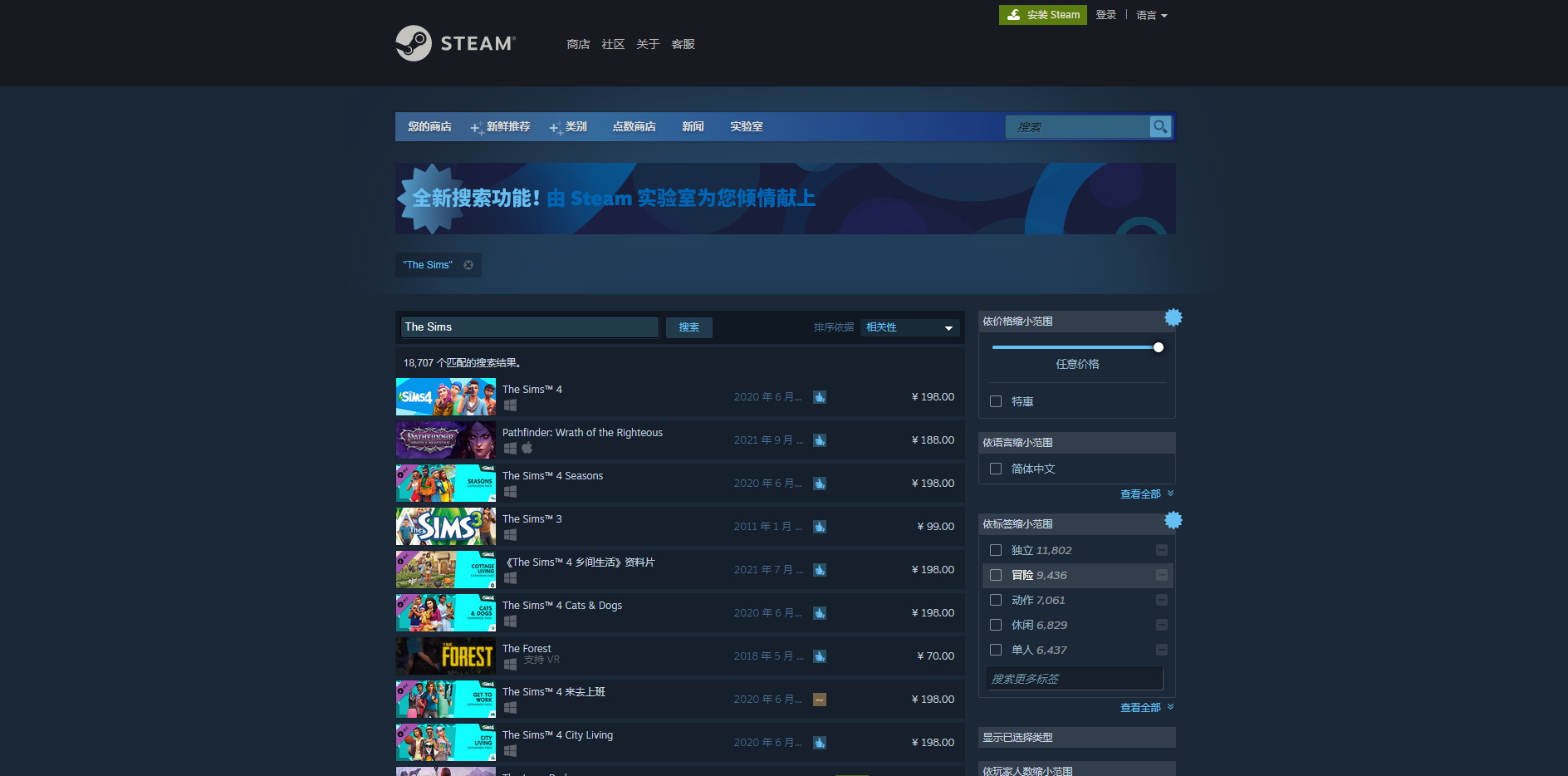Click the exclude icon next to 动作 tag
The height and width of the screenshot is (776, 1568).
1162,600
